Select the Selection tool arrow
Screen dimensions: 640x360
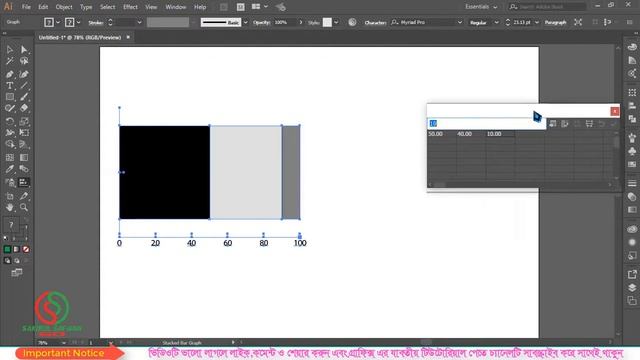[10, 50]
